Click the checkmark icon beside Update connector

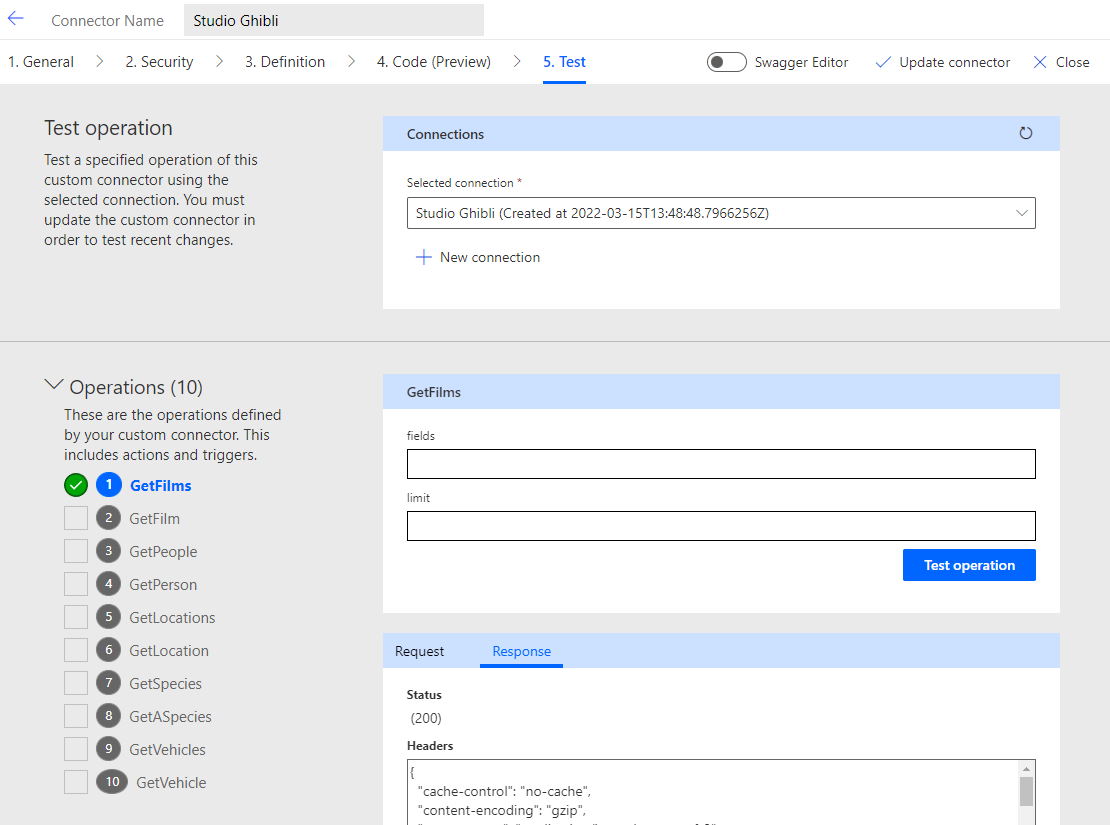[883, 62]
